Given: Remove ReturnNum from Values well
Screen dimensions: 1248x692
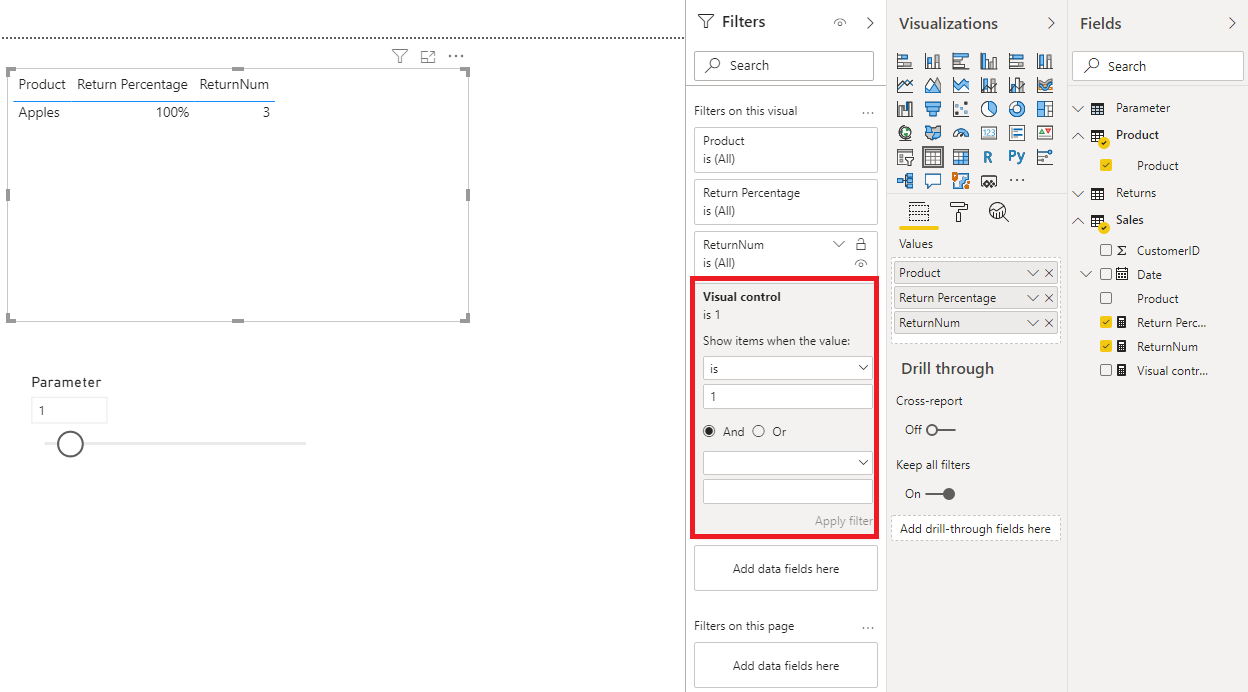Looking at the screenshot, I should 1049,323.
